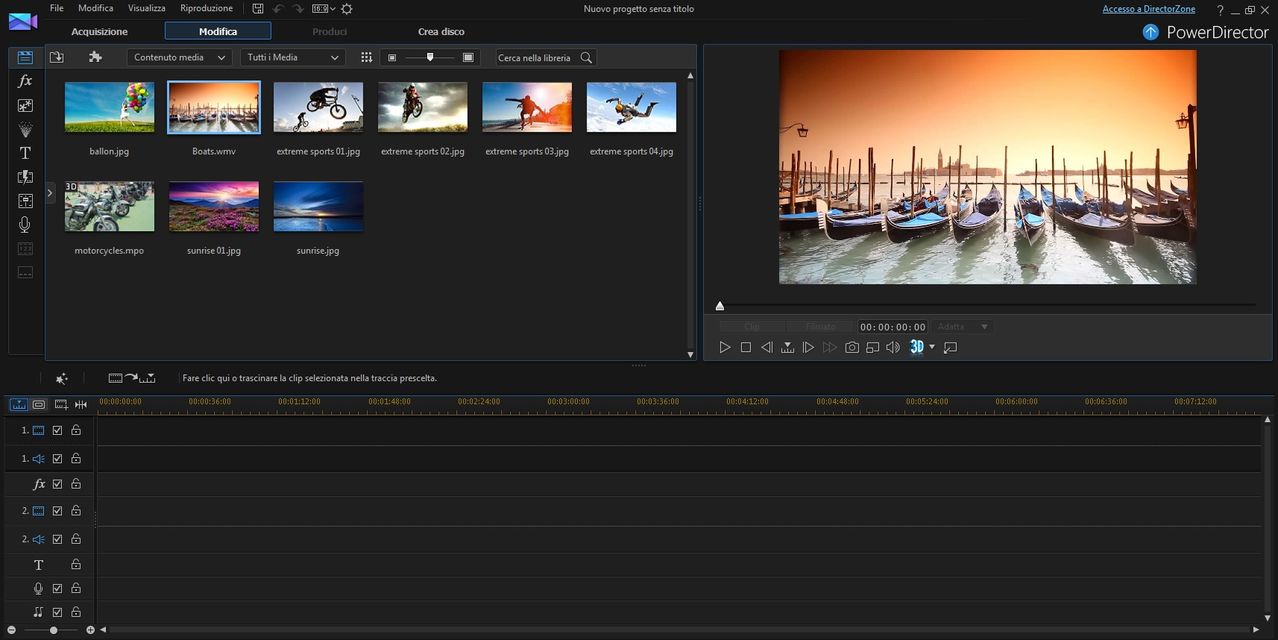This screenshot has width=1278, height=640.
Task: Click the insert clip to track icon
Action: tap(132, 378)
